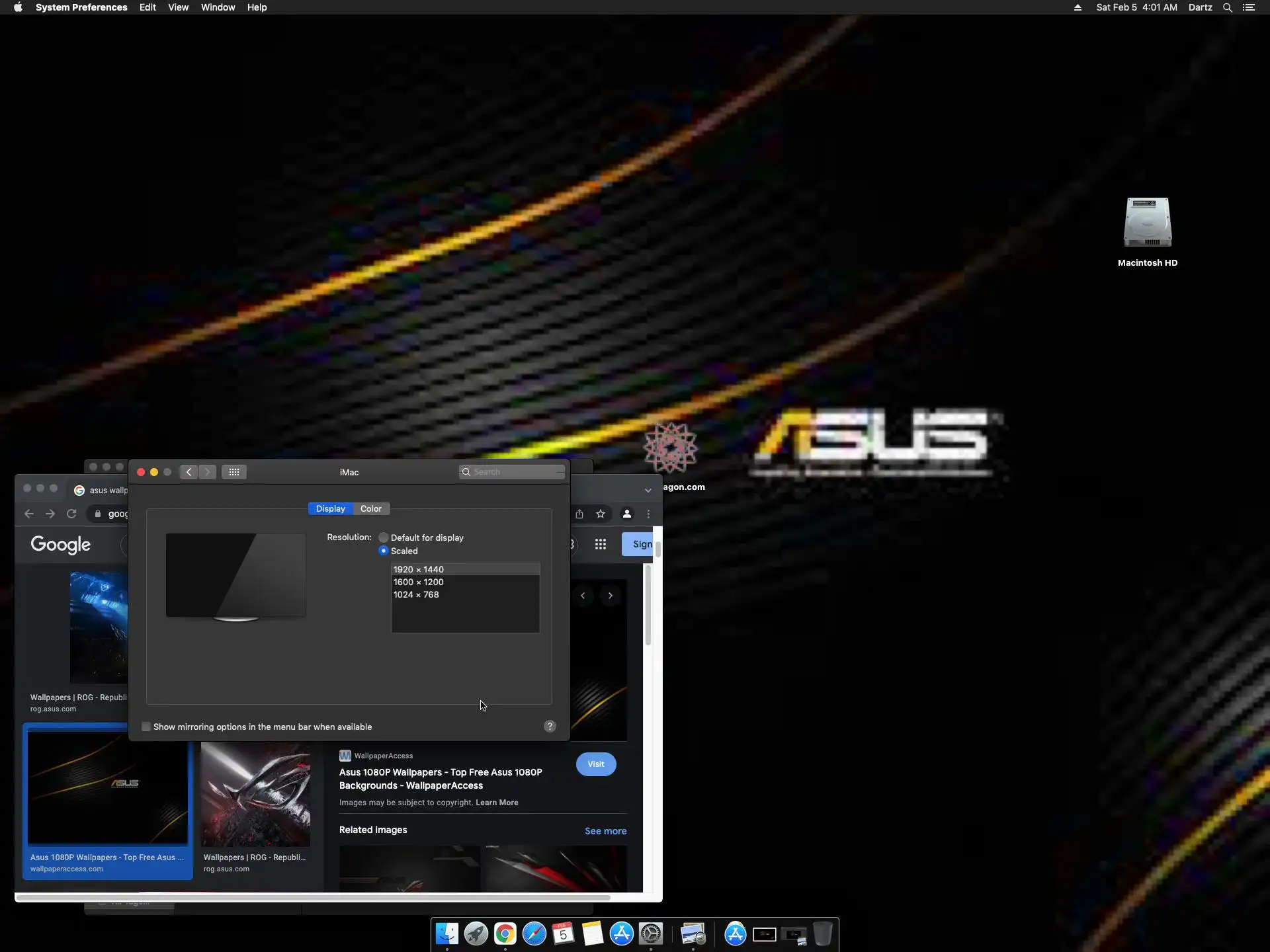Click the Displays help question mark button
Viewport: 1270px width, 952px height.
point(550,727)
